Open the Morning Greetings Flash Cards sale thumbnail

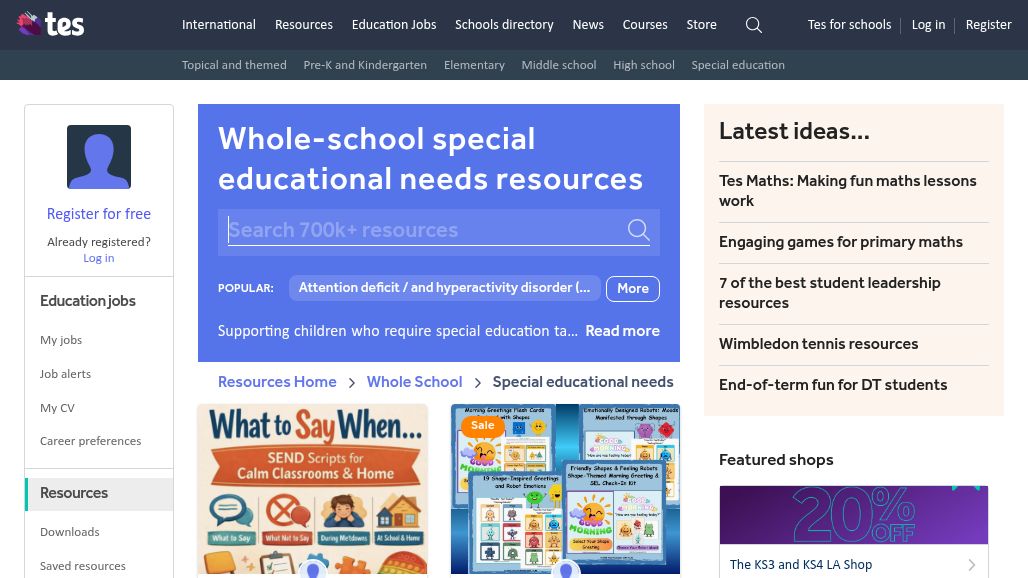[565, 489]
